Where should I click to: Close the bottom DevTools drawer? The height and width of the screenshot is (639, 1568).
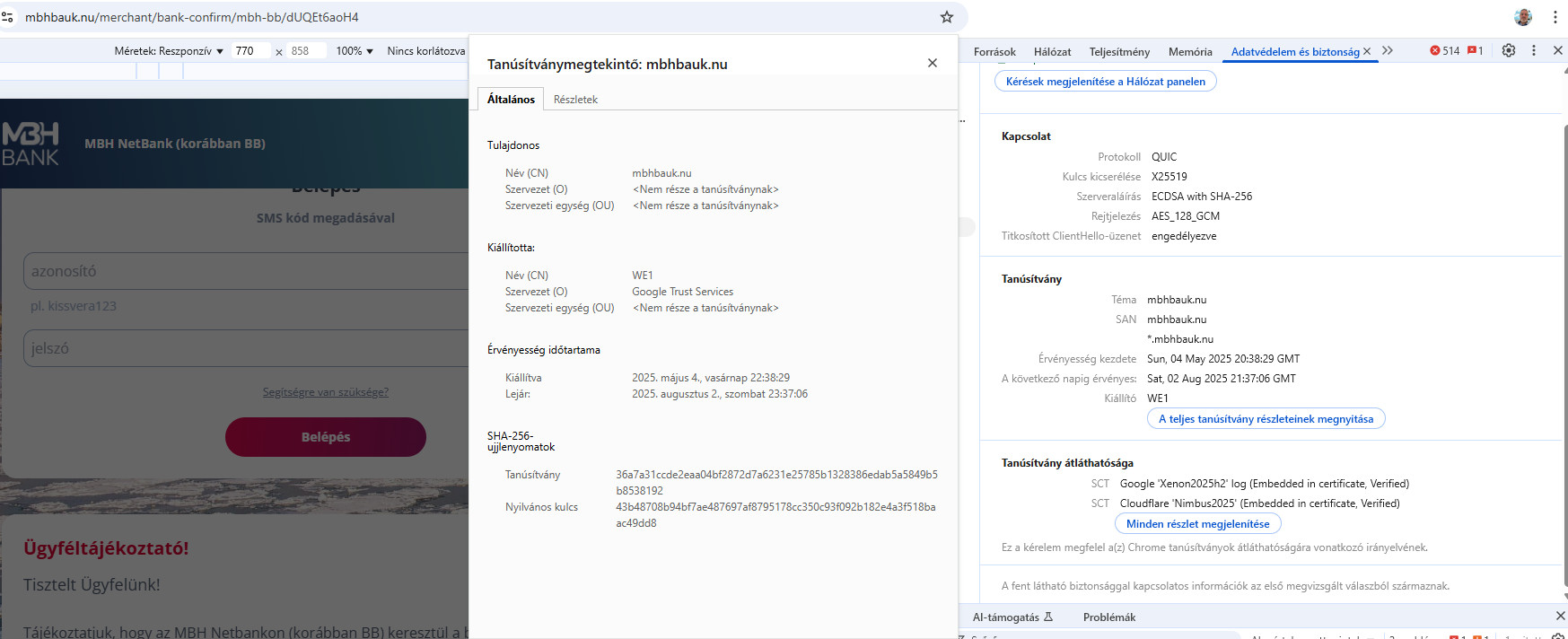pyautogui.click(x=1560, y=616)
